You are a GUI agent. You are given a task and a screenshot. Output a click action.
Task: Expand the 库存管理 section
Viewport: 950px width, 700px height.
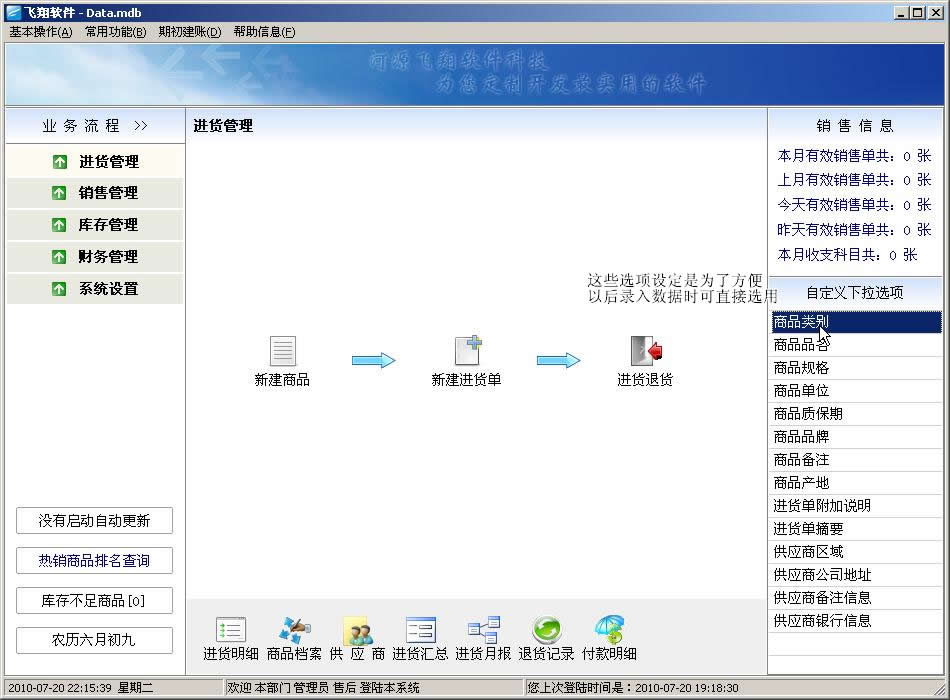[x=95, y=225]
